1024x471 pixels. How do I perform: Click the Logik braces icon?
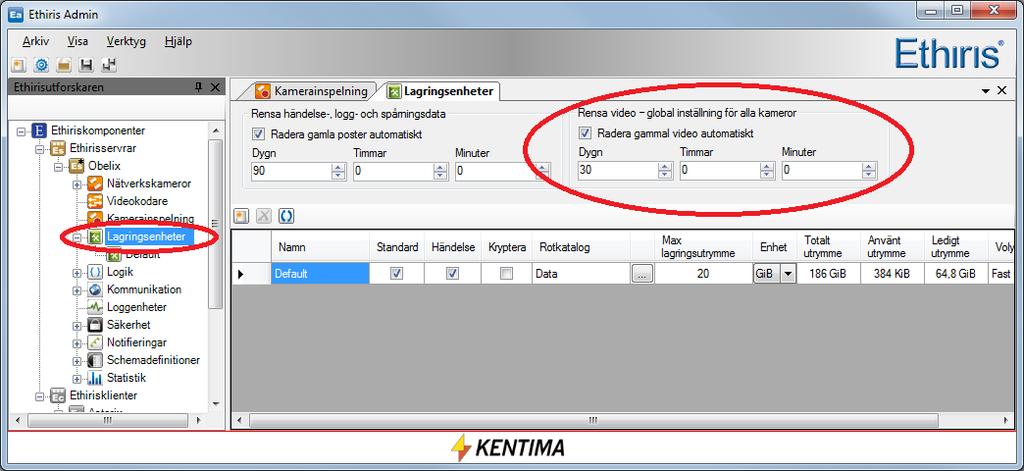tap(95, 272)
